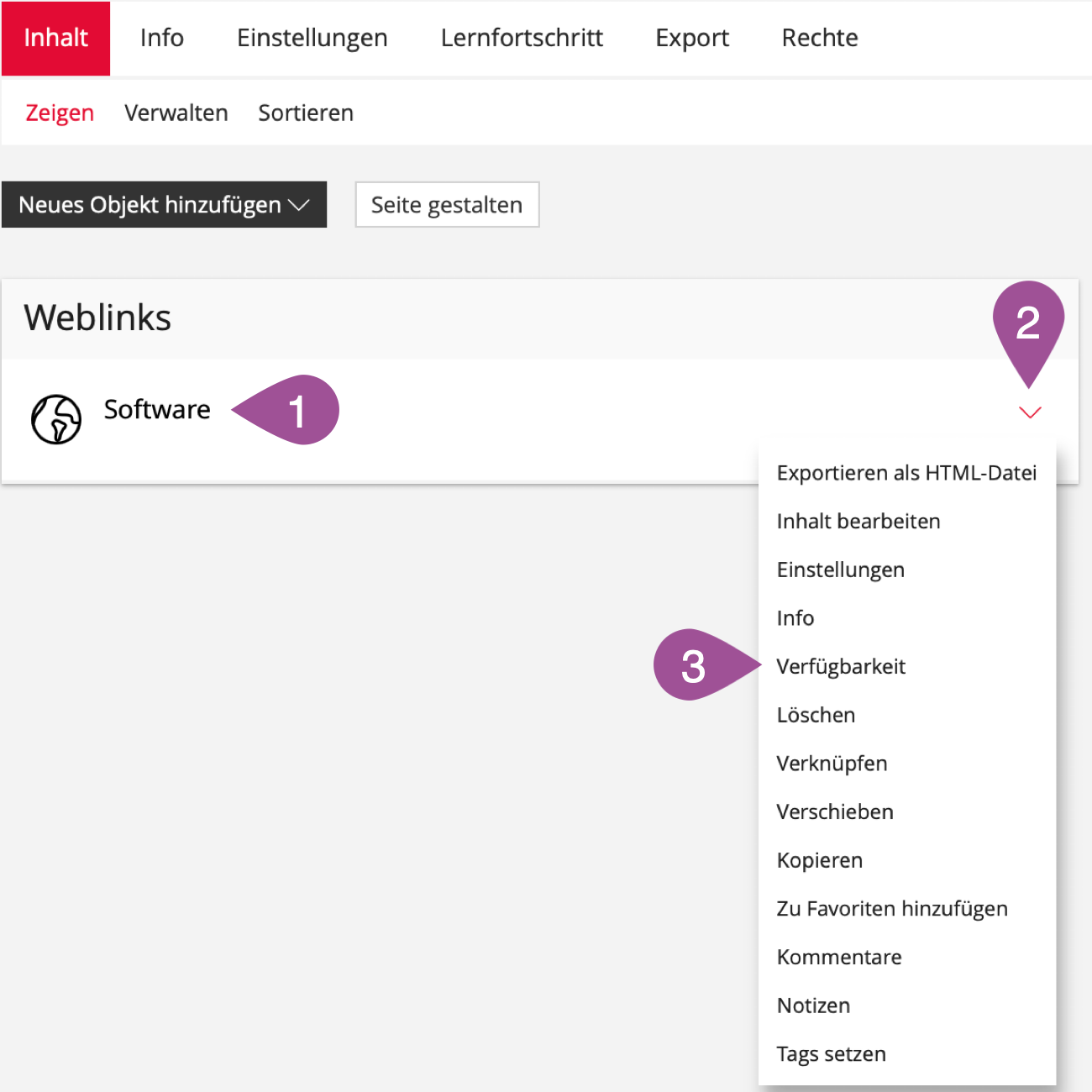
Task: Select Zu Favoriten hinzufügen
Action: pos(892,909)
